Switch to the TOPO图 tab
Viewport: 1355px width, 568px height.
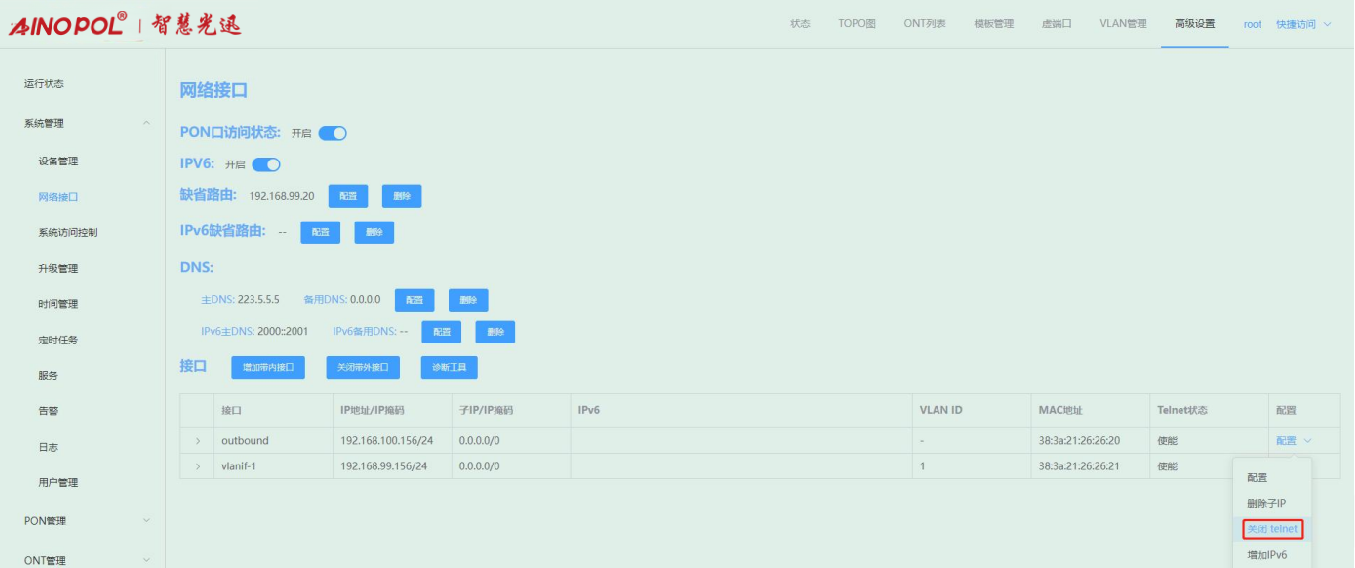[857, 24]
